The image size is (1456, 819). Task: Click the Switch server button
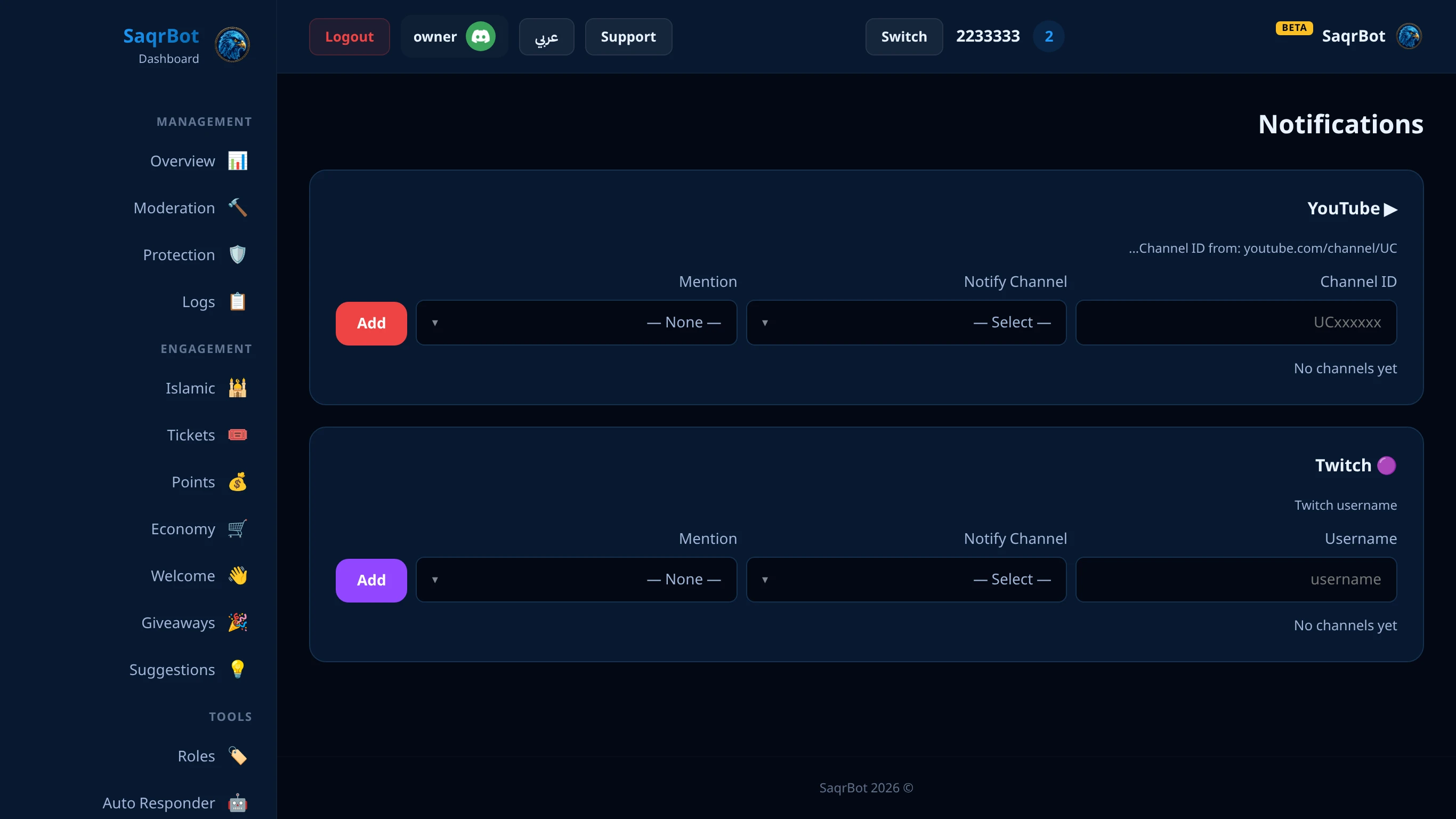click(904, 37)
